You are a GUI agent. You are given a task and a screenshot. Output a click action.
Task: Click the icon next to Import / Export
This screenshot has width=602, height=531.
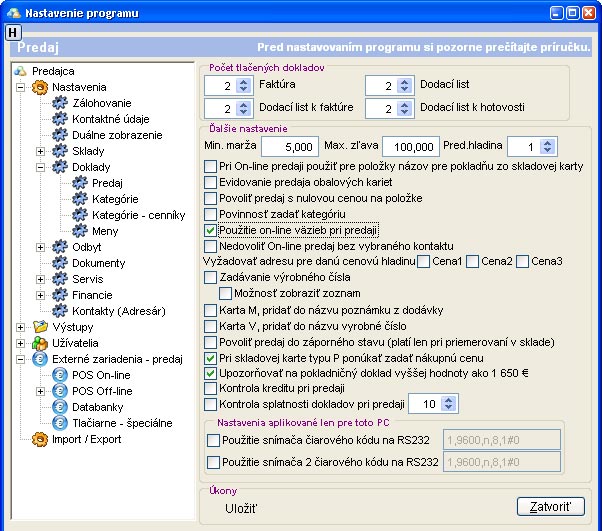pos(40,438)
